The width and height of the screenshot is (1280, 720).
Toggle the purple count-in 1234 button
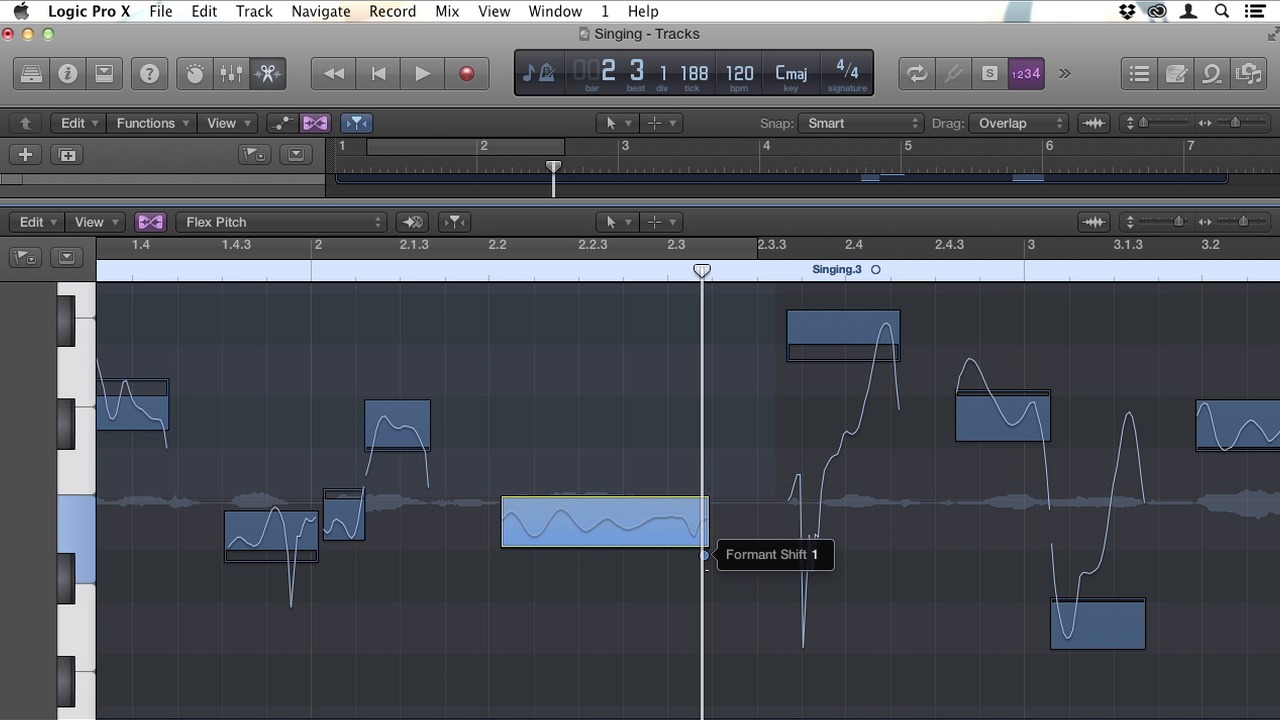[x=1025, y=74]
